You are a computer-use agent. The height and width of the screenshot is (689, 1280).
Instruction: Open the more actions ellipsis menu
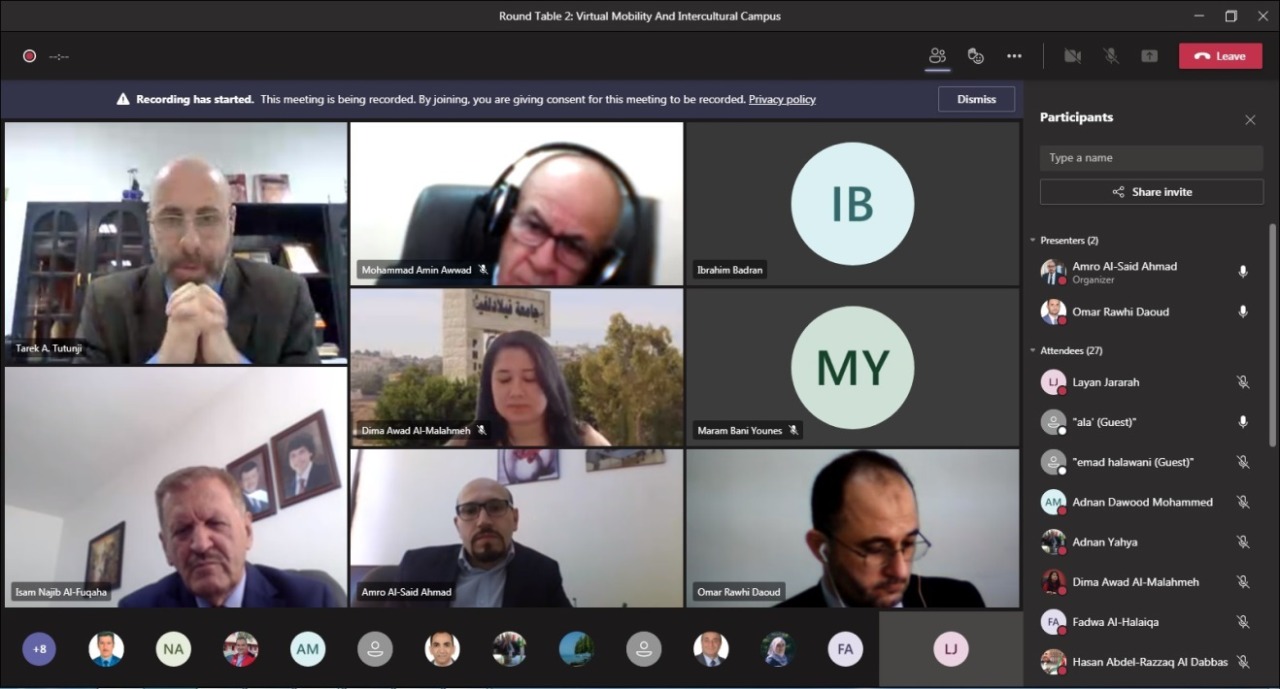1014,56
